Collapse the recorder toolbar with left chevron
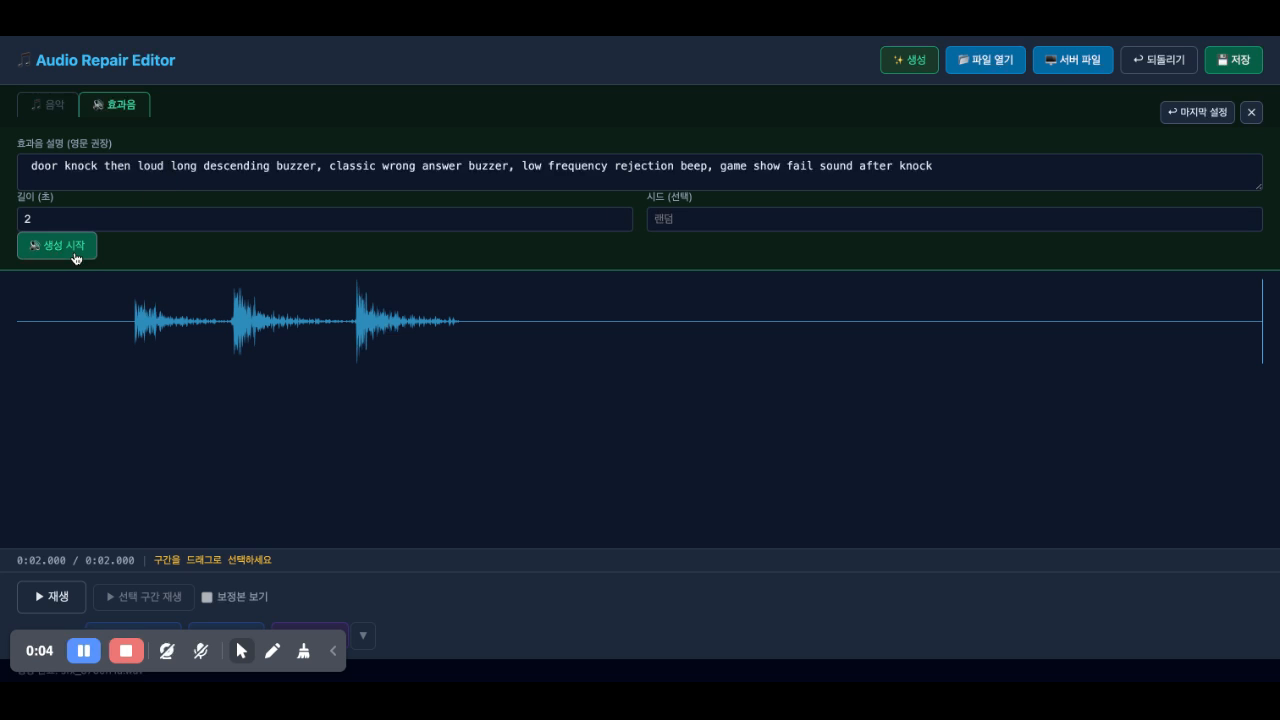 click(333, 651)
